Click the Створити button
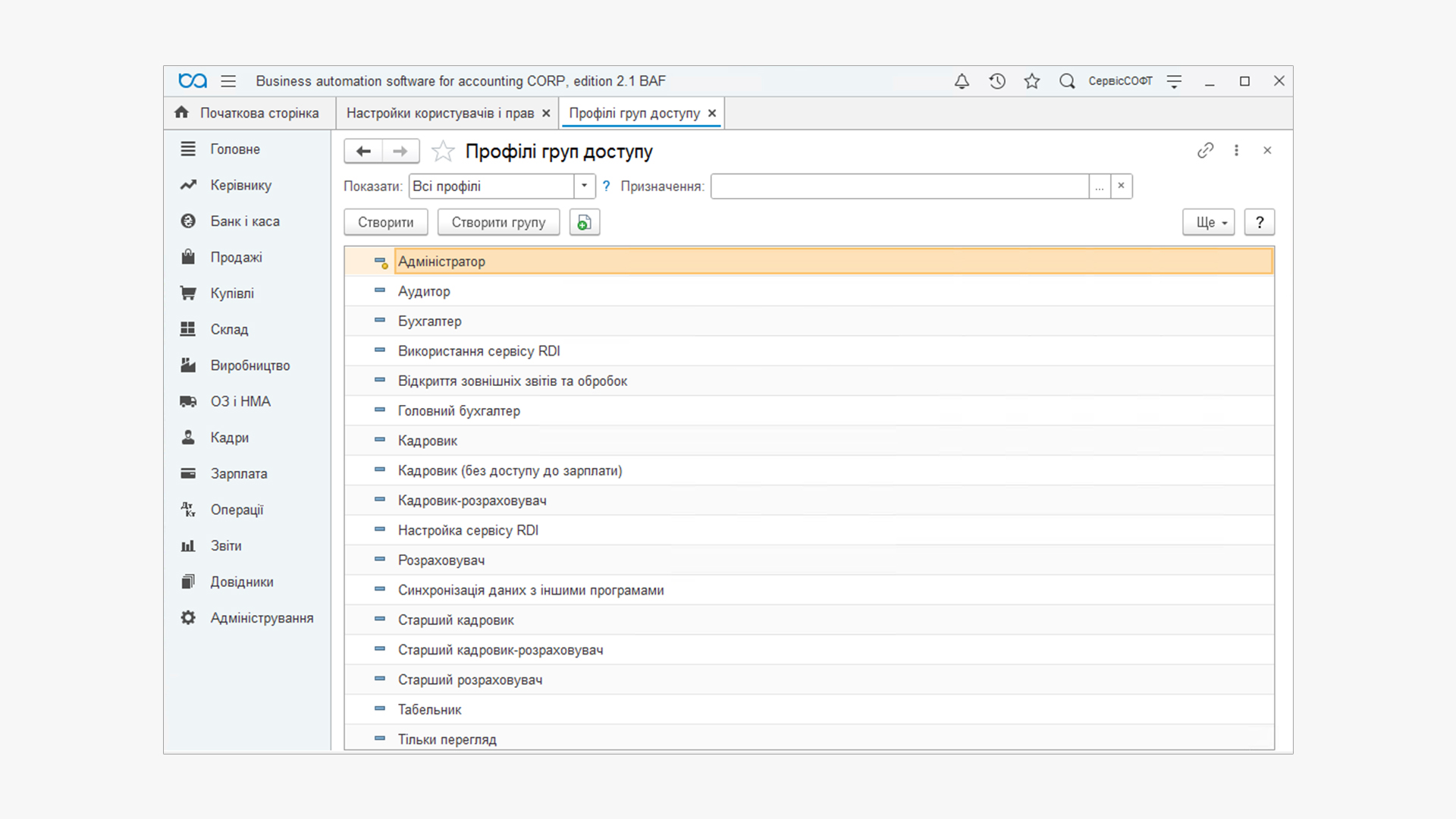This screenshot has height=819, width=1456. click(x=386, y=222)
